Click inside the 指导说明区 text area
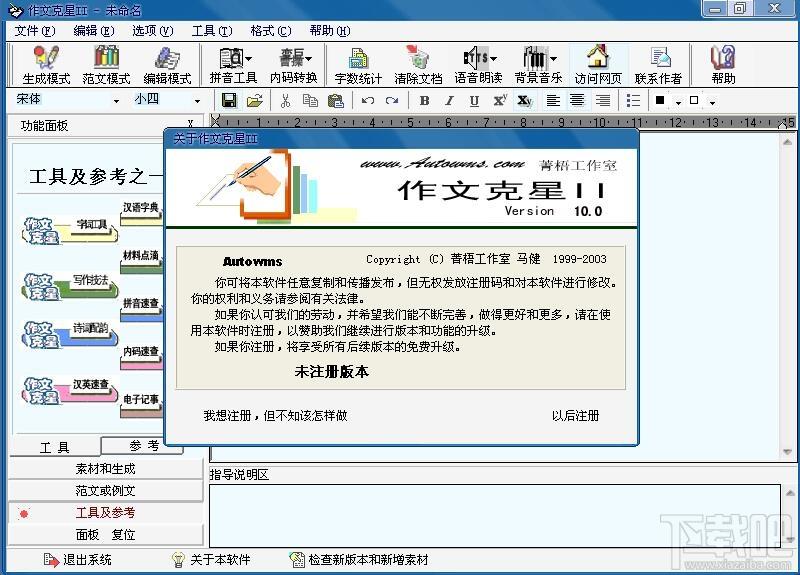 pyautogui.click(x=495, y=515)
